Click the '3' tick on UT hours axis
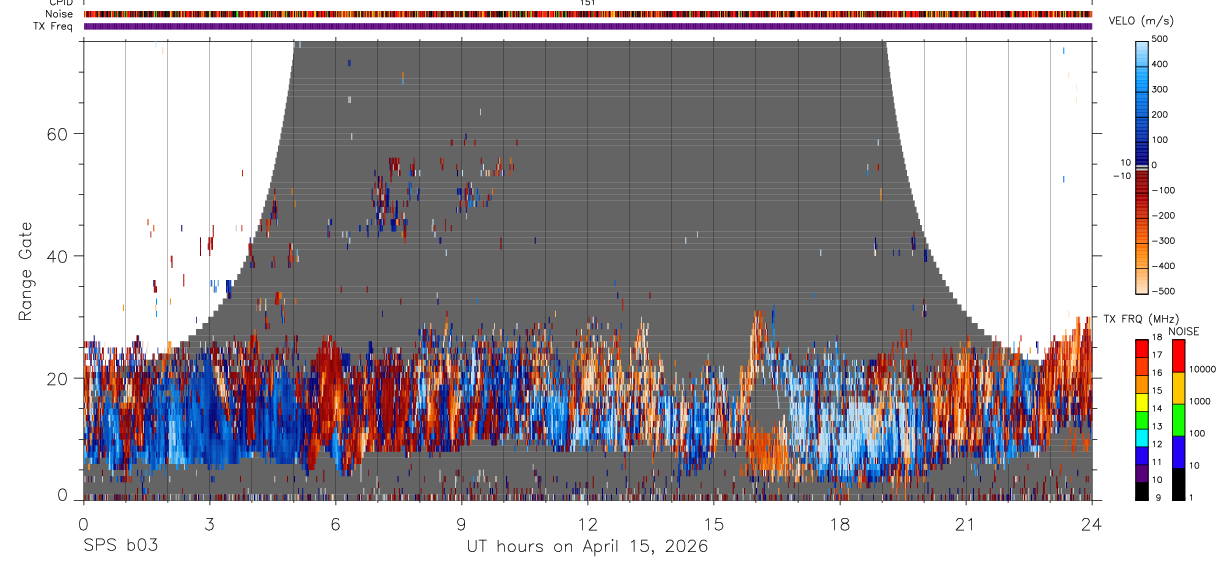This screenshot has height=567, width=1228. (209, 523)
